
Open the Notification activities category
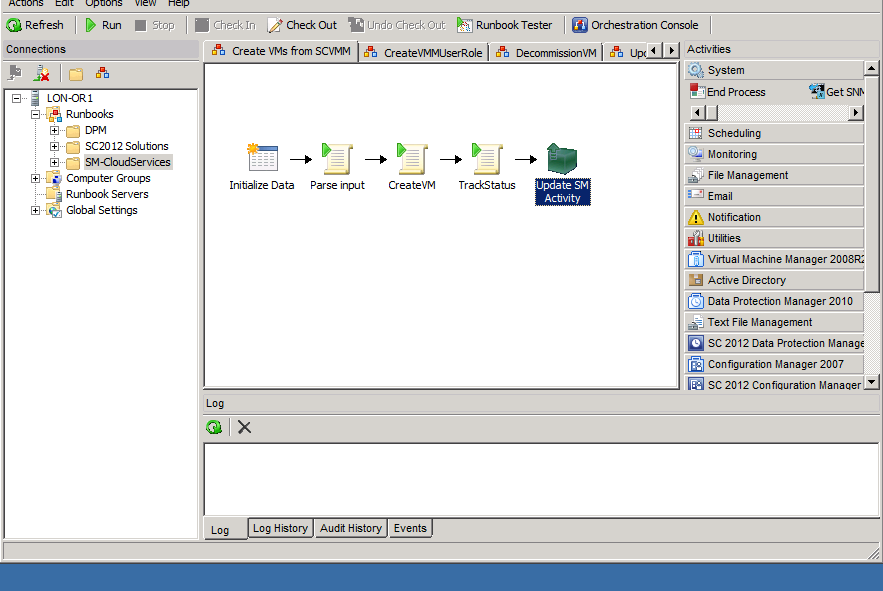pyautogui.click(x=774, y=217)
